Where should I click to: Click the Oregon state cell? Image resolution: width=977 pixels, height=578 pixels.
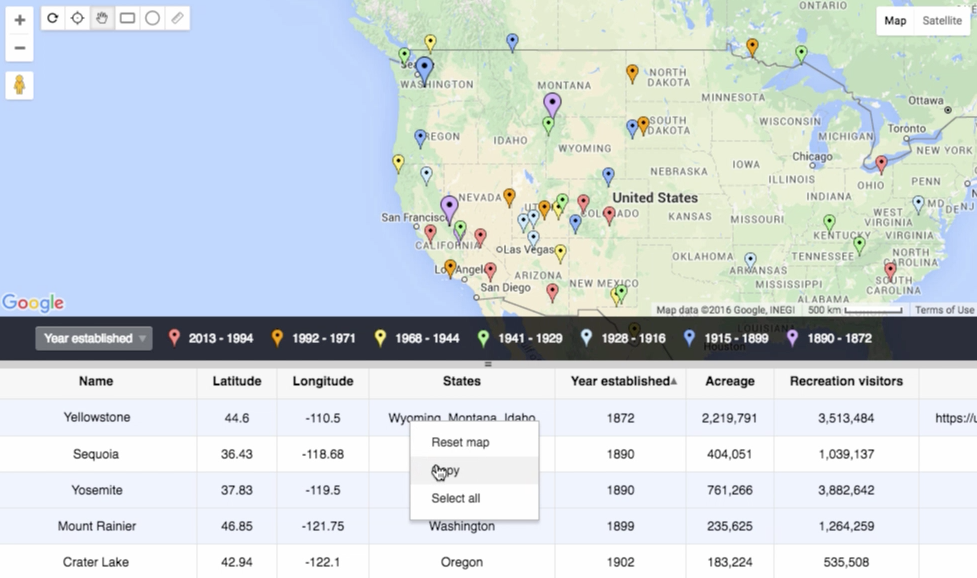[462, 562]
